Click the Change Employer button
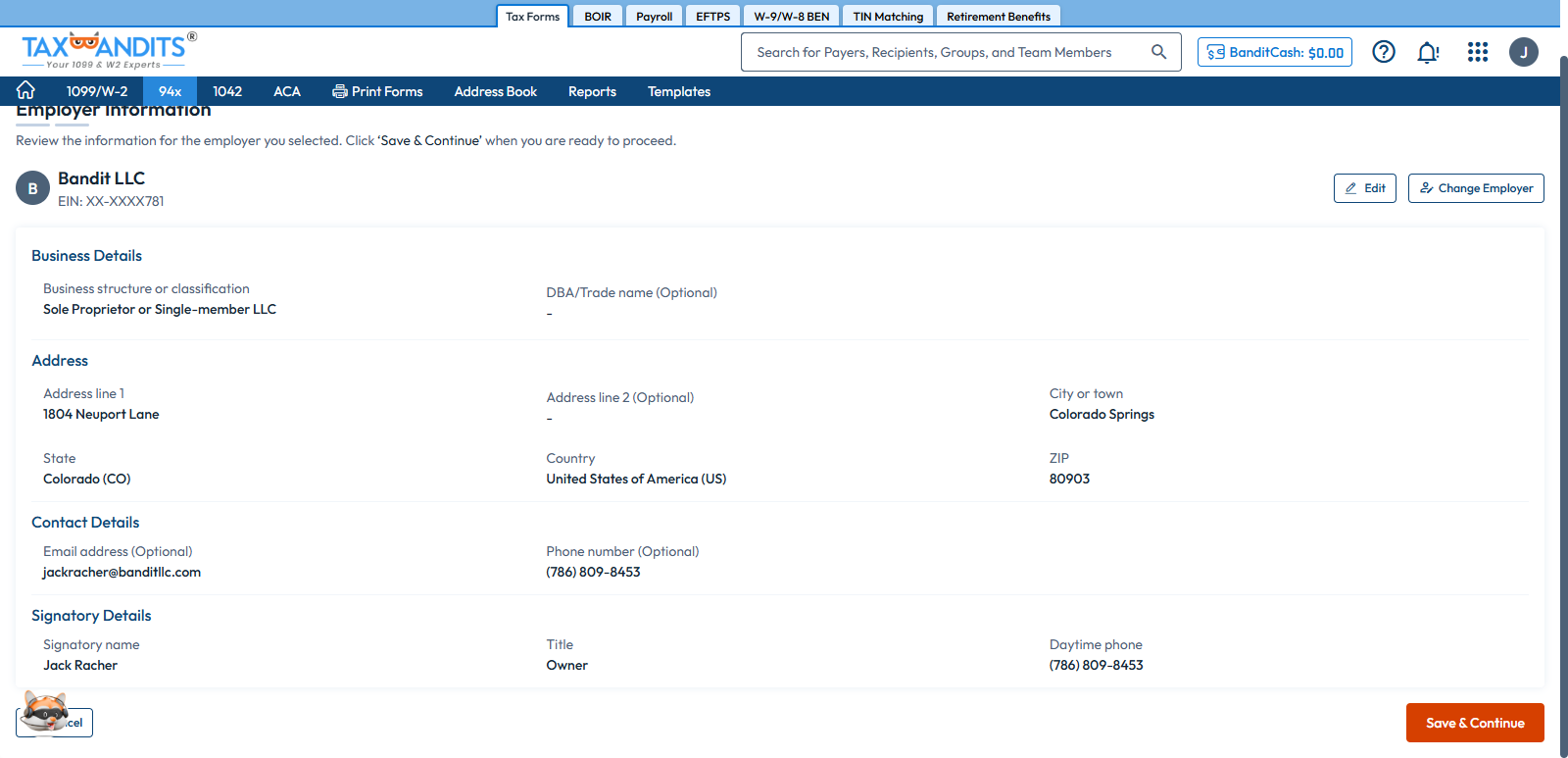 pyautogui.click(x=1475, y=188)
